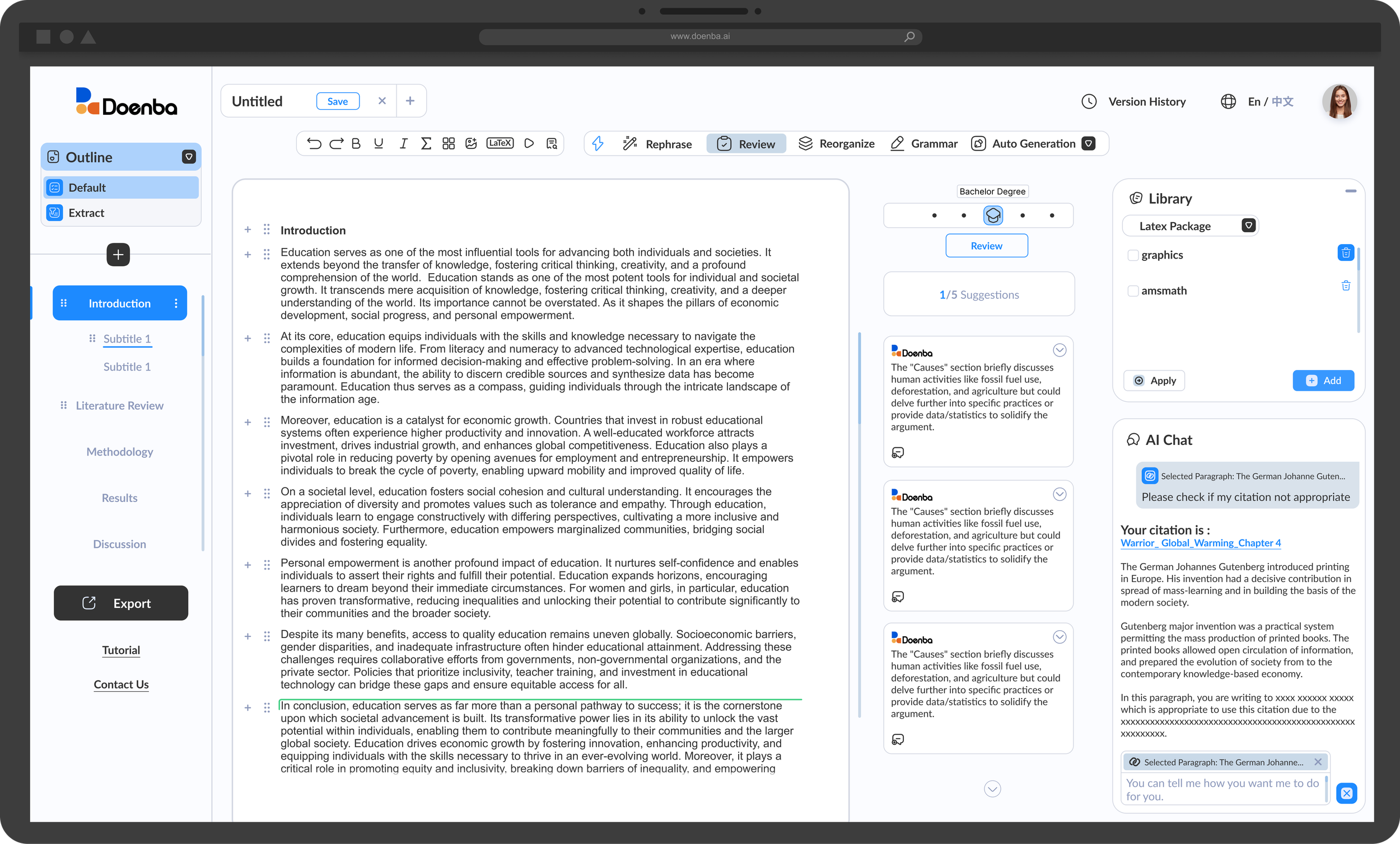Open Version History clock icon
Viewport: 1400px width, 844px height.
pyautogui.click(x=1089, y=102)
